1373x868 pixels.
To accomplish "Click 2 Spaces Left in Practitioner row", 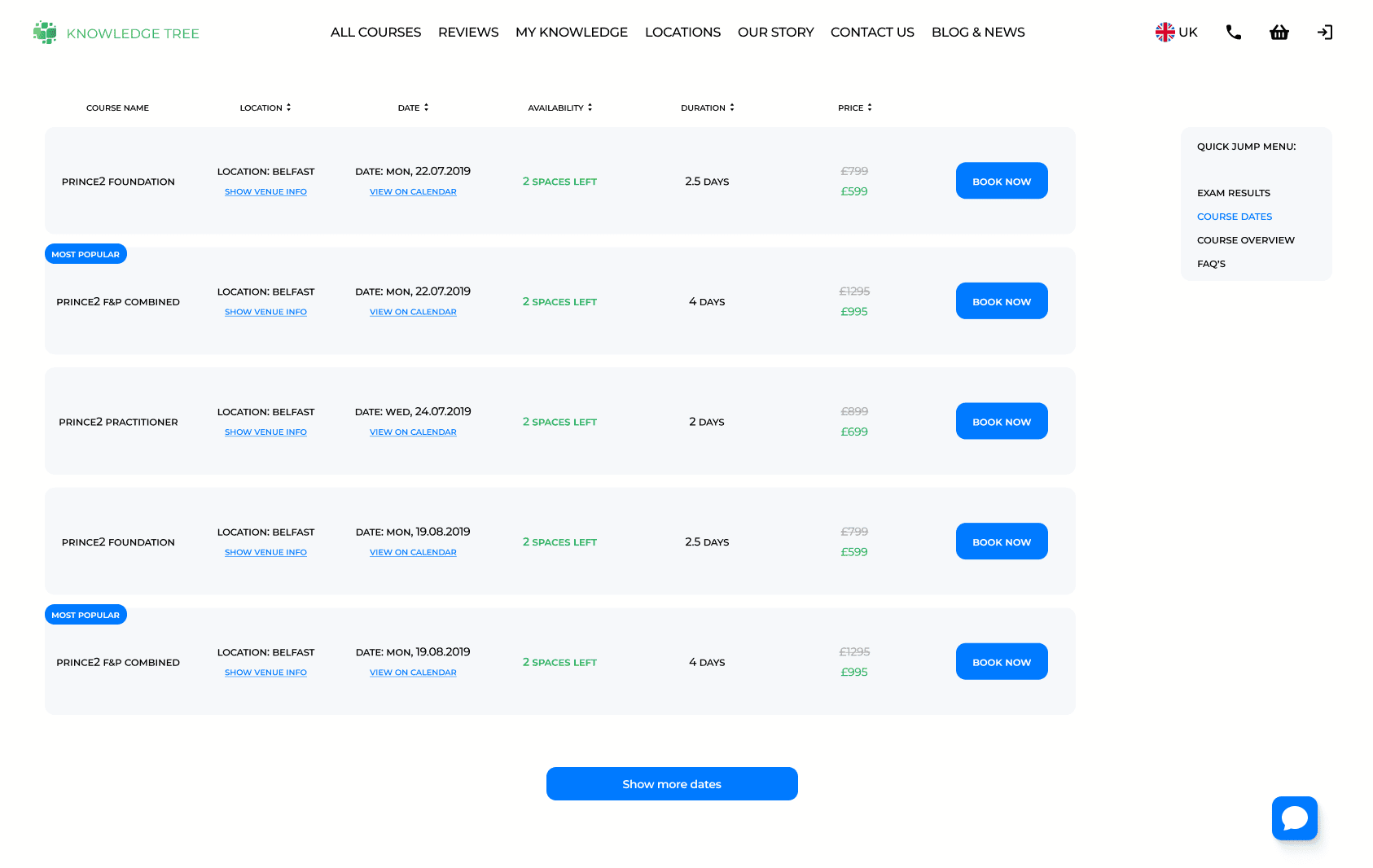I will [x=559, y=422].
